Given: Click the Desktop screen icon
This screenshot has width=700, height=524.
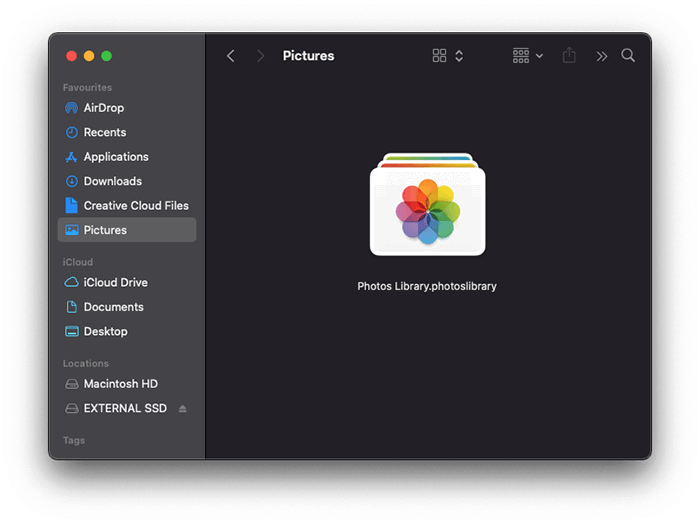Looking at the screenshot, I should pos(71,332).
